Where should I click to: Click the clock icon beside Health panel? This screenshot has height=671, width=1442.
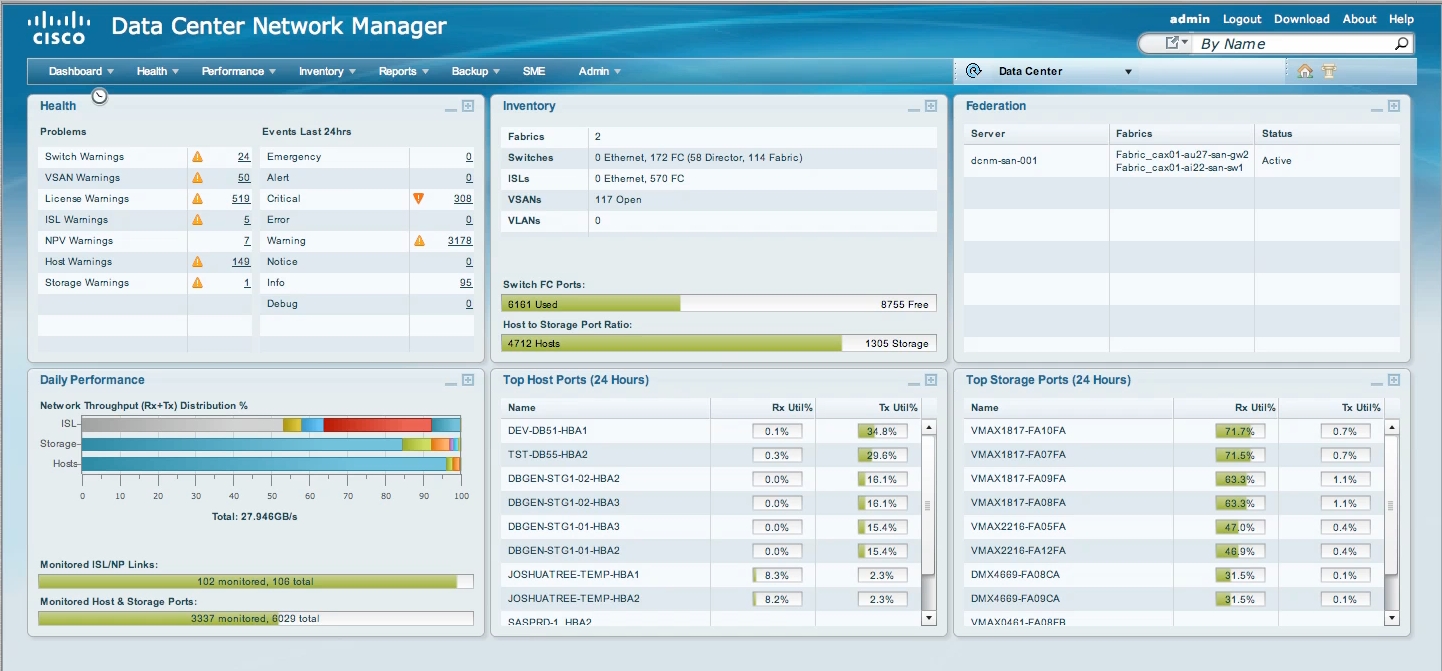[99, 95]
